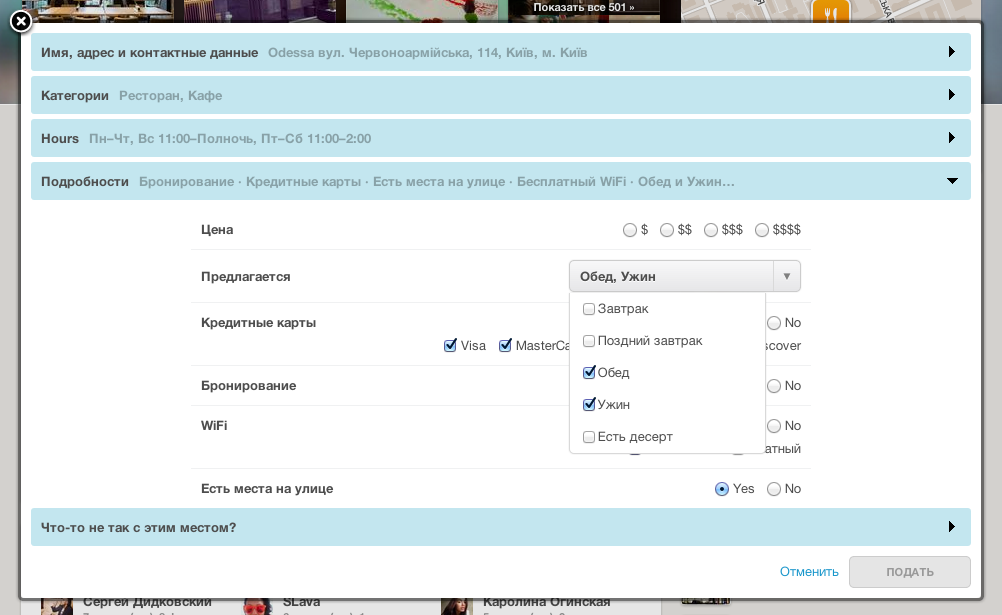Viewport: 1002px width, 615px height.
Task: Check the Поздний завтрак option
Action: click(589, 341)
